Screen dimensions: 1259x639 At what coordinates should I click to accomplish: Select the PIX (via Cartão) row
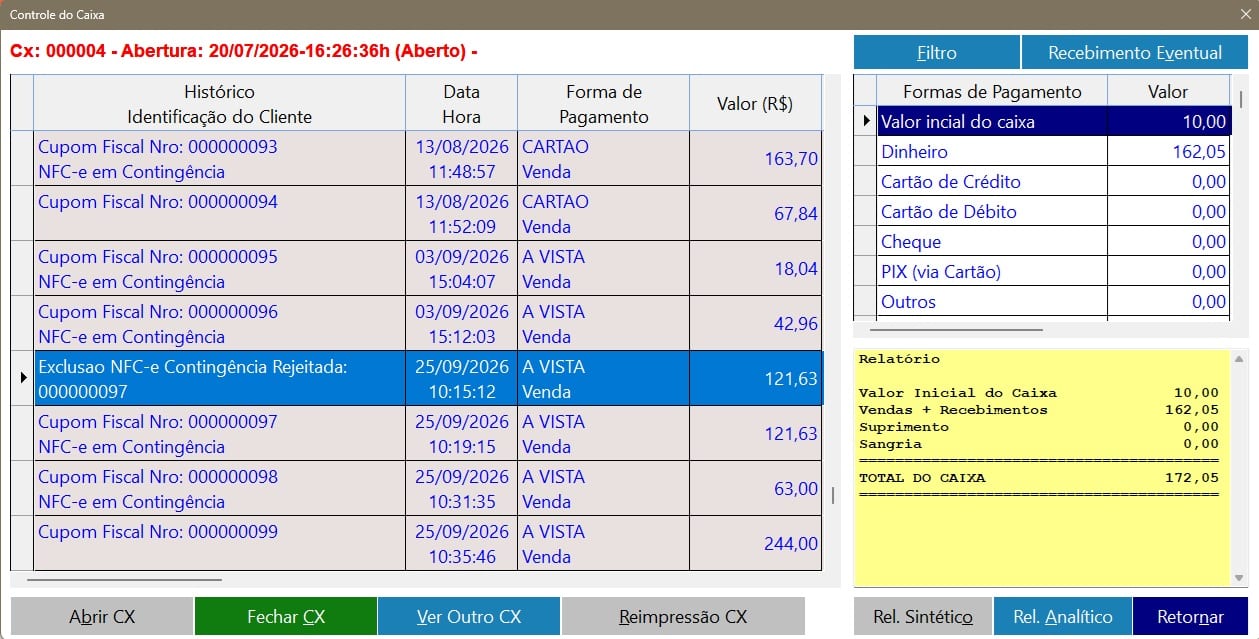pyautogui.click(x=1042, y=272)
